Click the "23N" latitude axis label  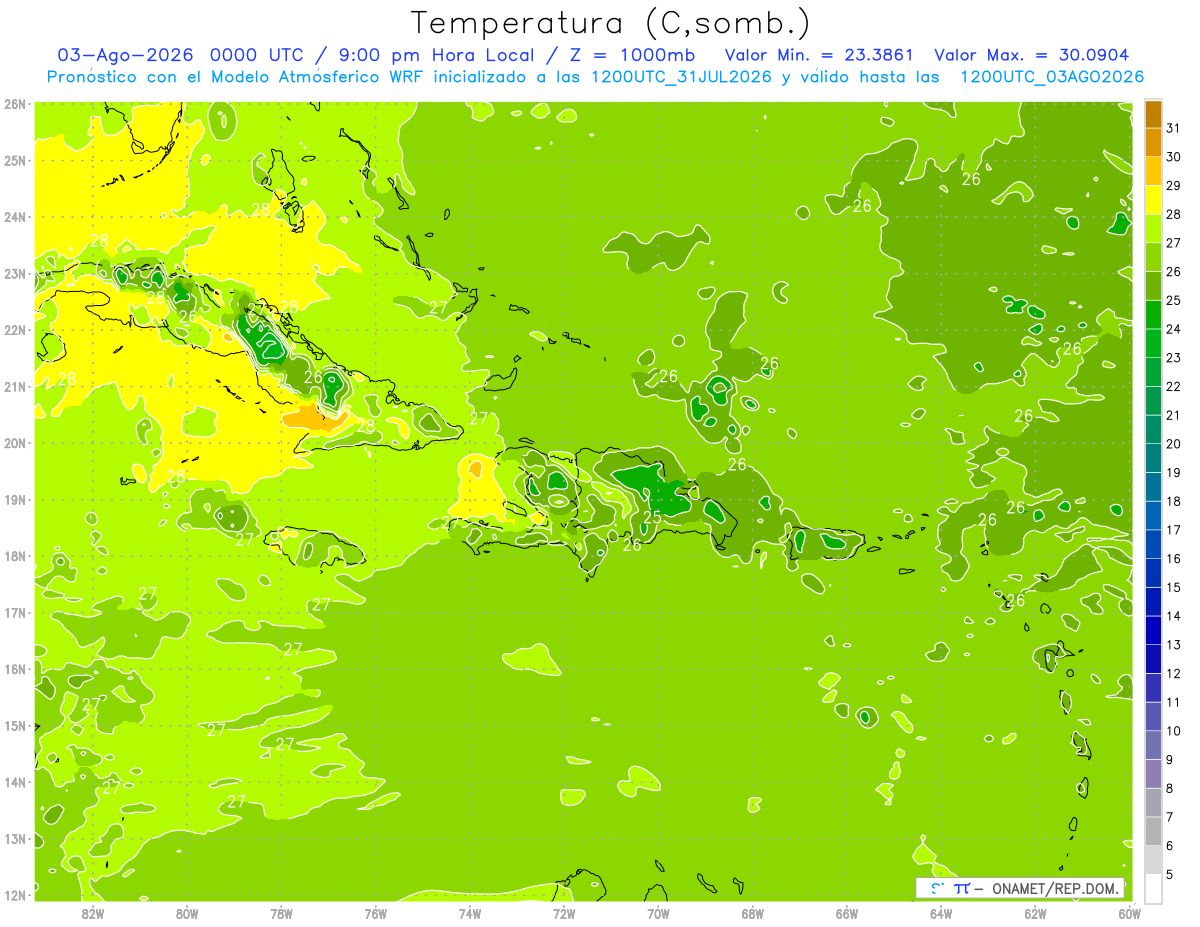click(x=15, y=273)
